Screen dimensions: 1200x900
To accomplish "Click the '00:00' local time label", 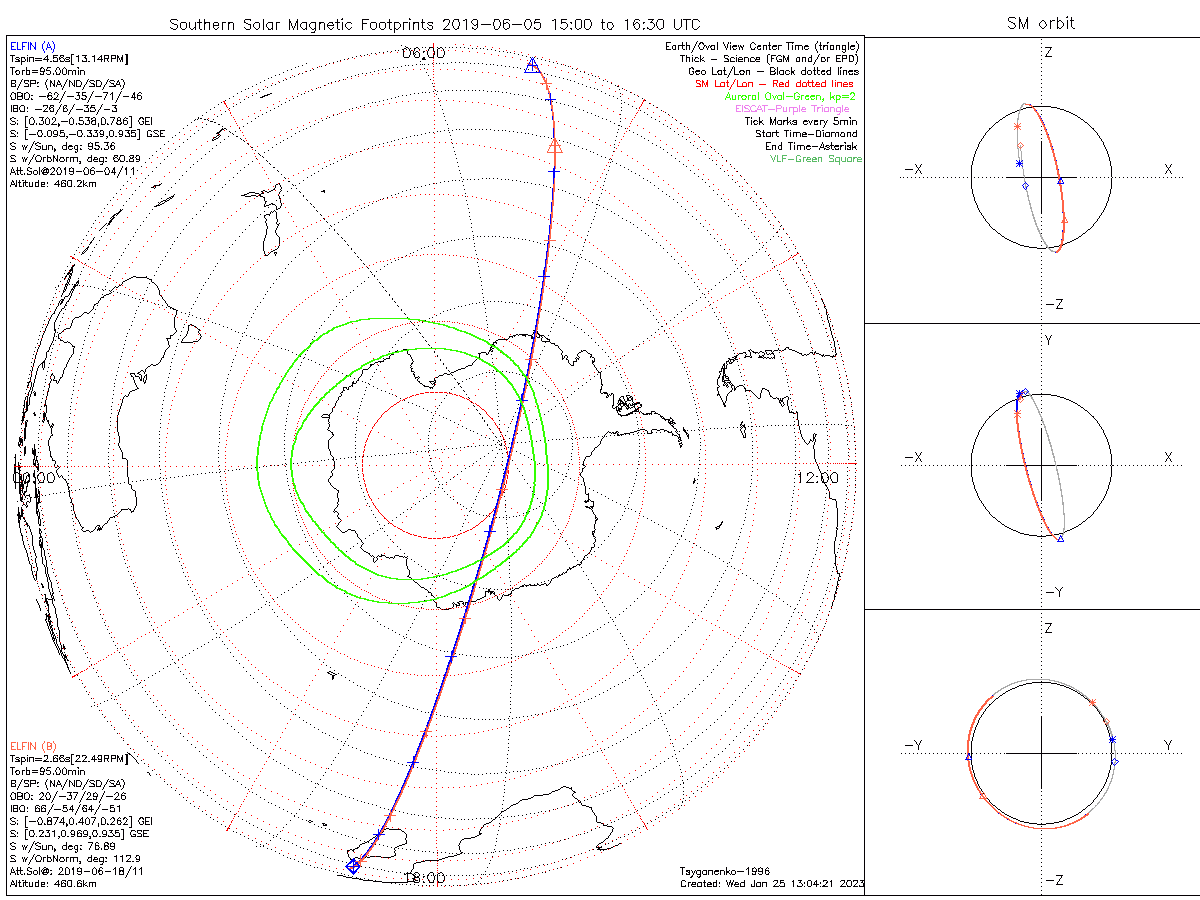I will (32, 478).
